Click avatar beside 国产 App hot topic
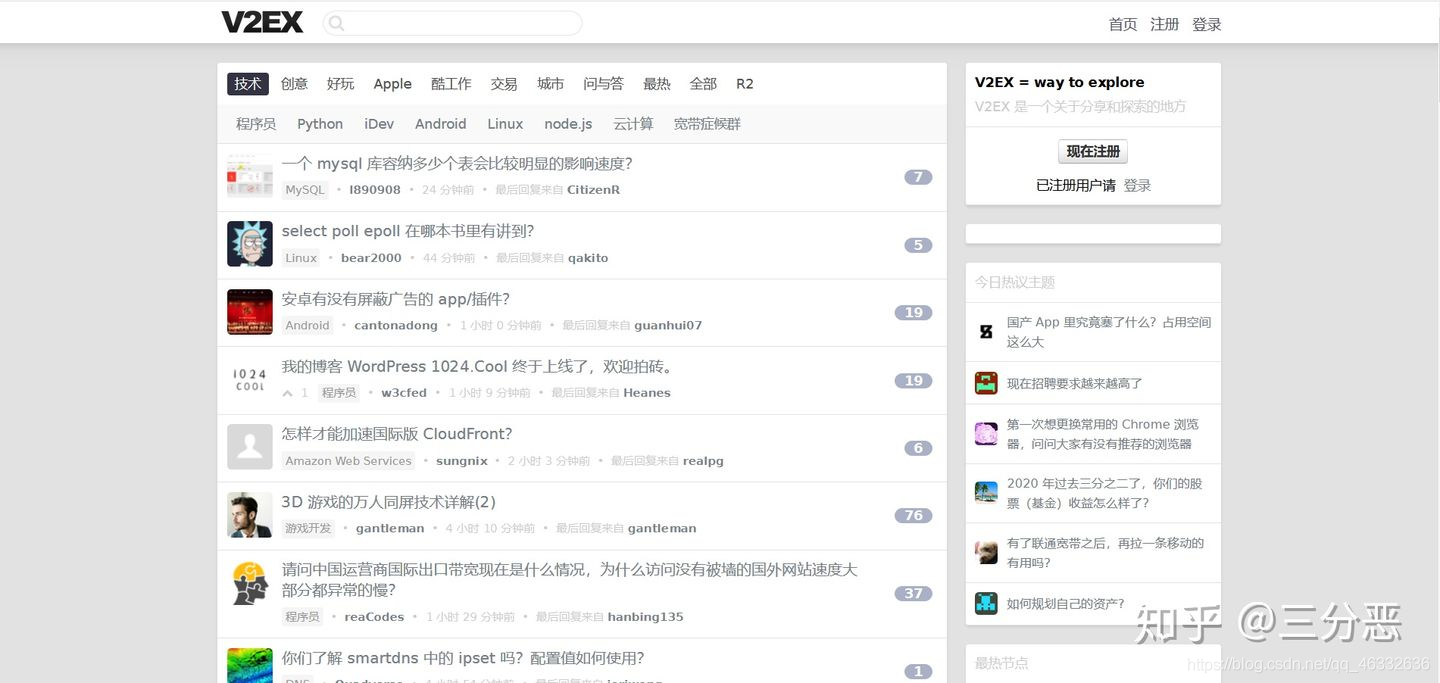The width and height of the screenshot is (1440, 683). tap(986, 331)
